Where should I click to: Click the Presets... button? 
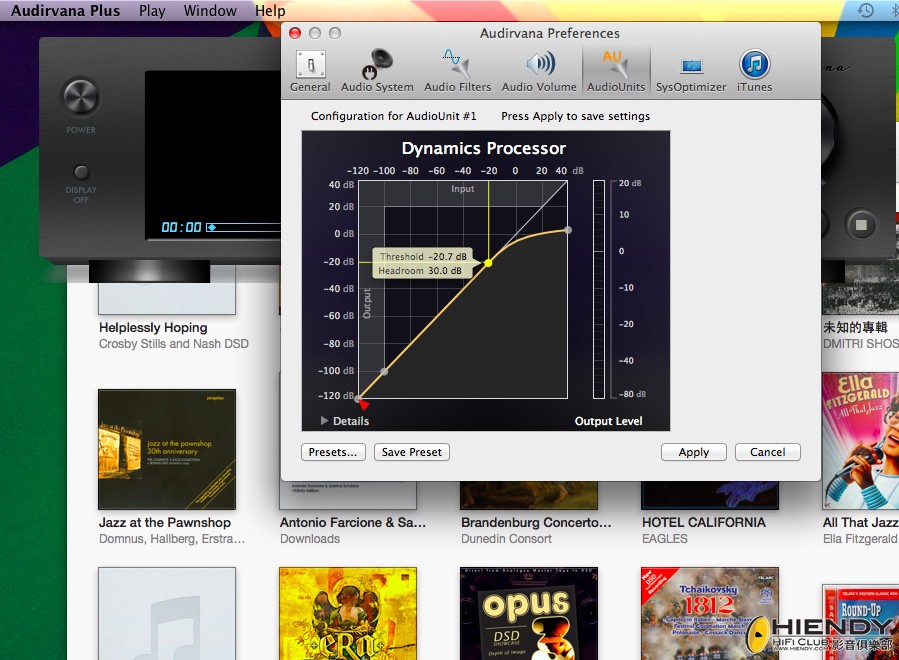point(333,452)
